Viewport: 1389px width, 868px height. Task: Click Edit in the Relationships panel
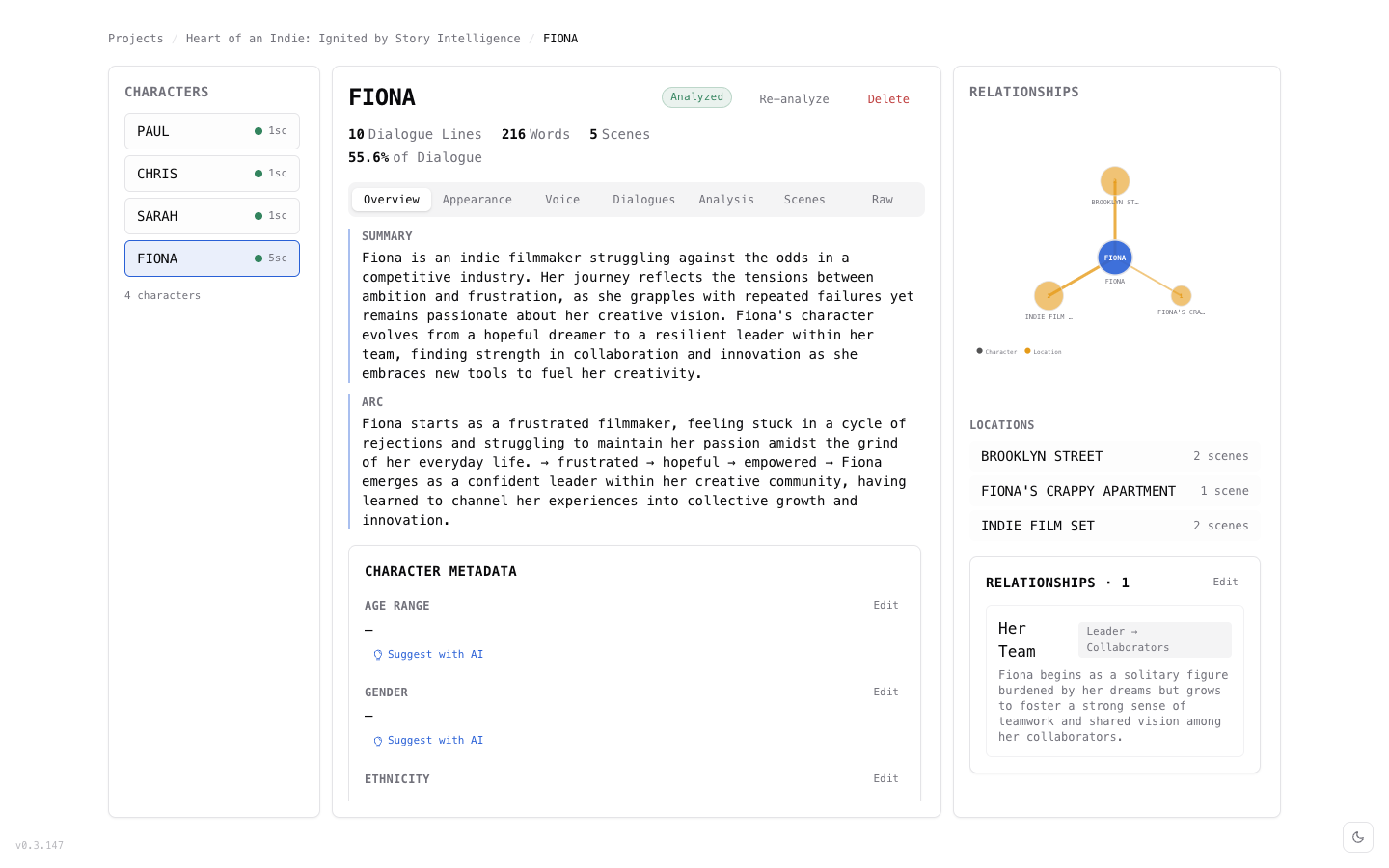[1225, 582]
